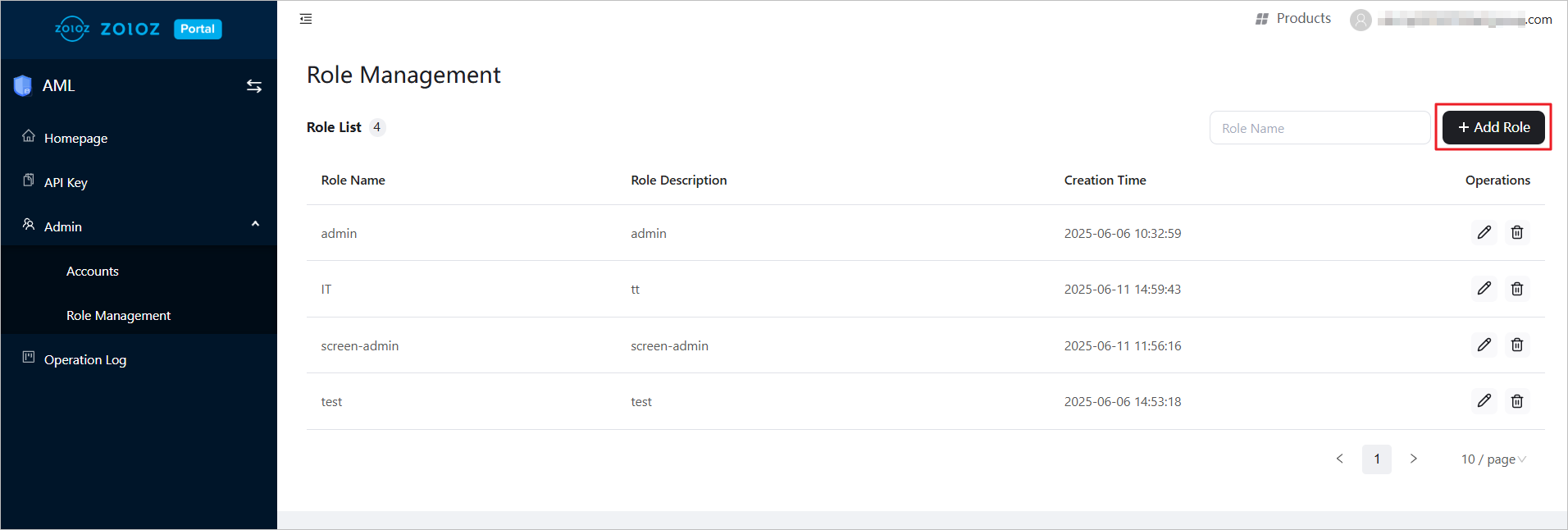Viewport: 1568px width, 530px height.
Task: Edit the admin role
Action: [x=1484, y=233]
